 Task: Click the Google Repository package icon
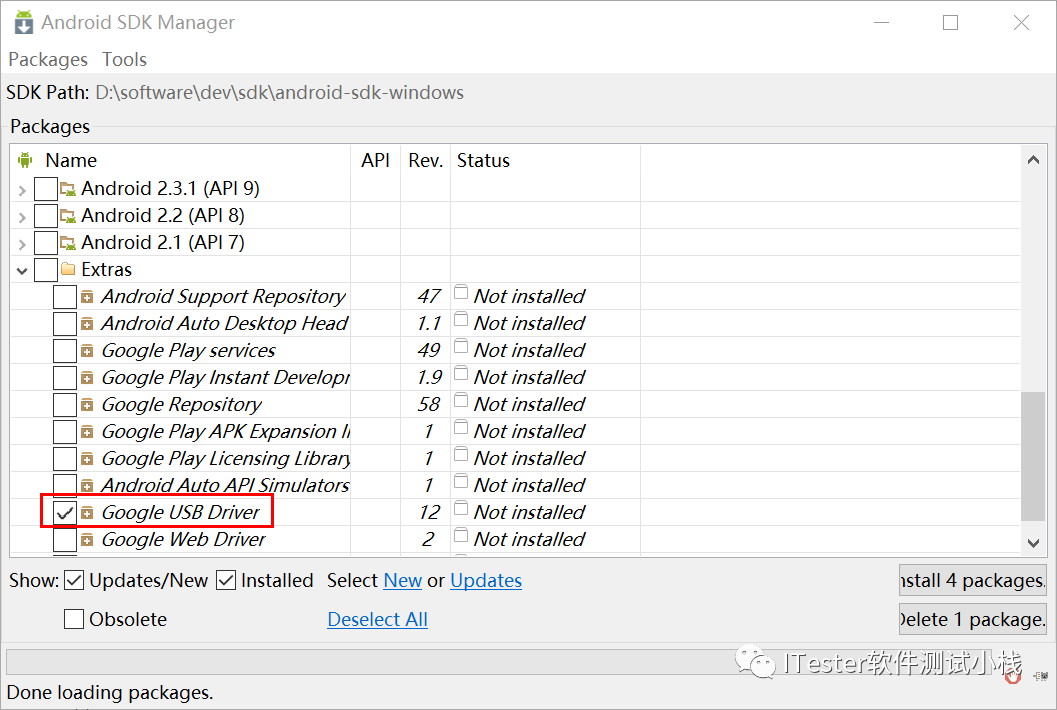click(87, 405)
